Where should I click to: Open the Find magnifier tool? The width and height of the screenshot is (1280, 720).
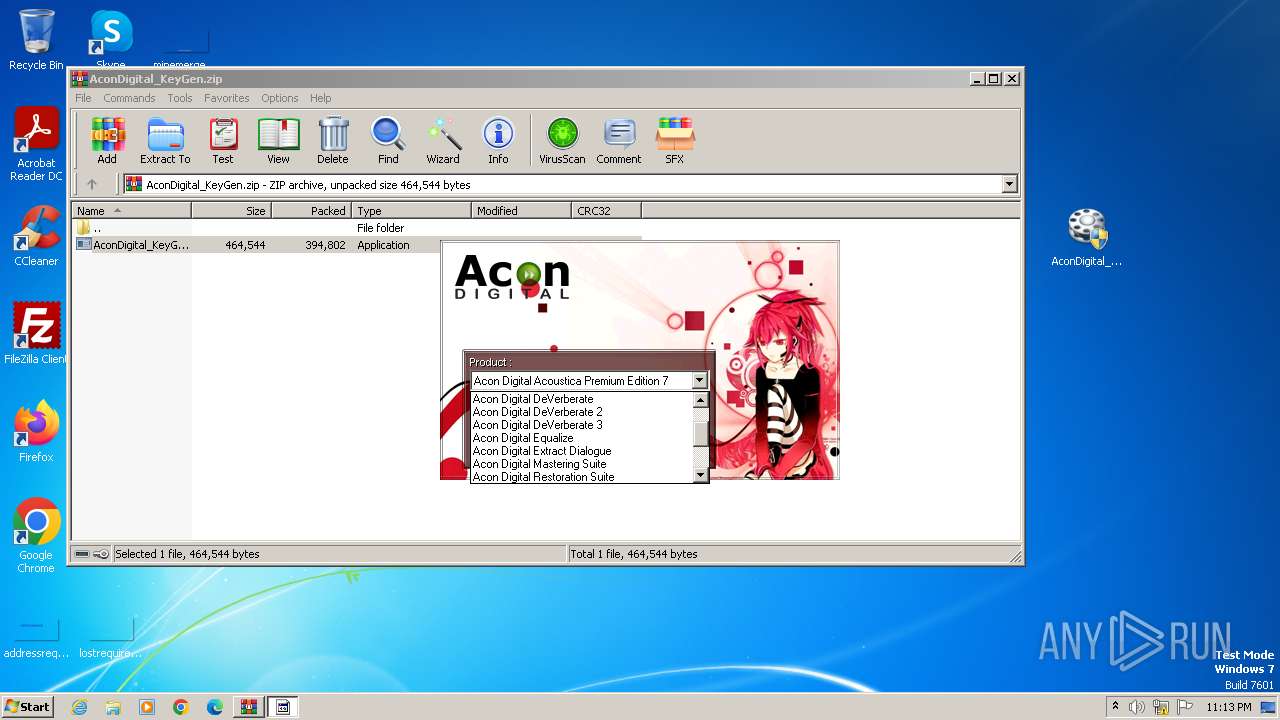(388, 141)
